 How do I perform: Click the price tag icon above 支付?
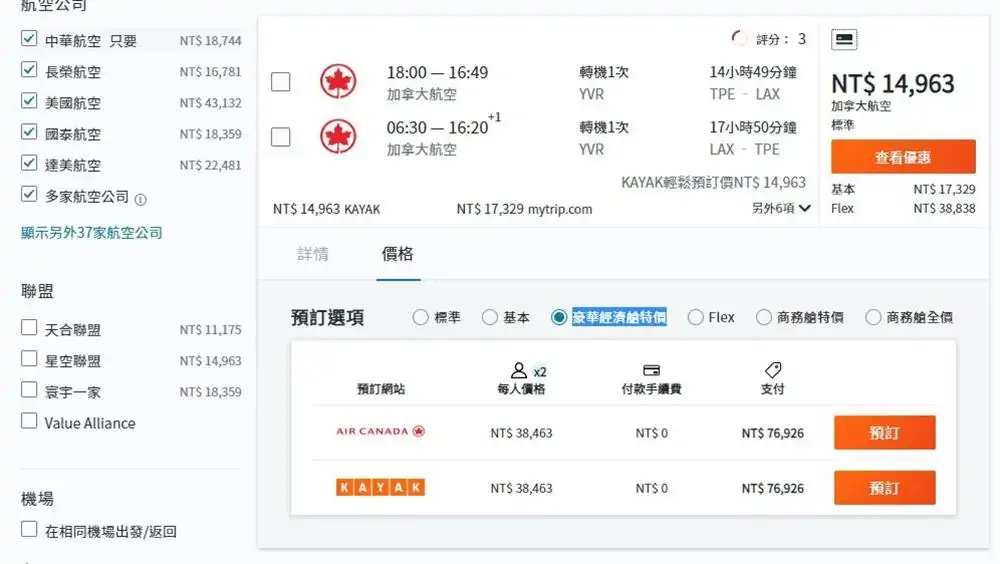tap(773, 370)
